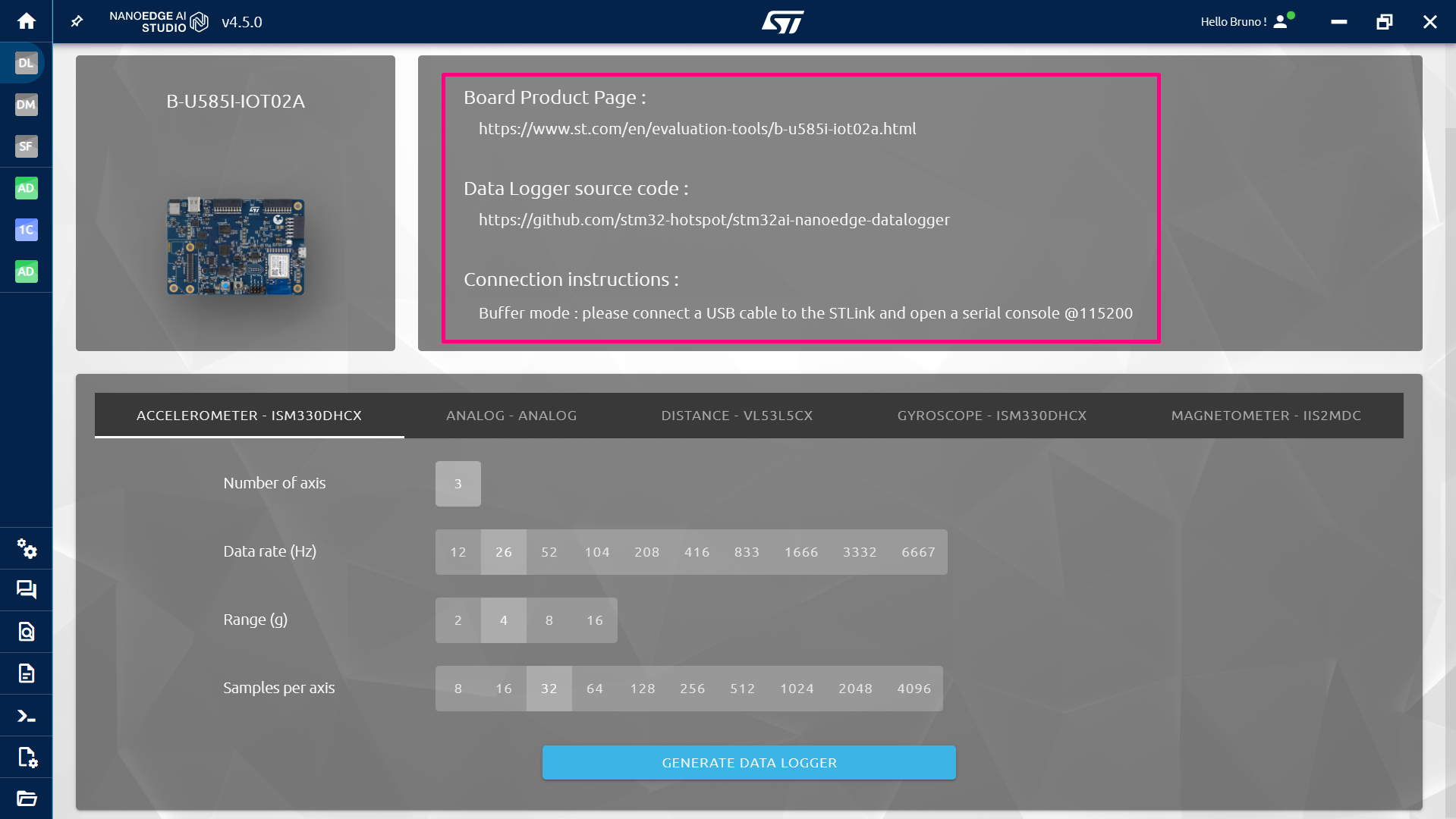
Task: Switch to the GYROSCOPE - ISM330DHCX tab
Action: (992, 416)
